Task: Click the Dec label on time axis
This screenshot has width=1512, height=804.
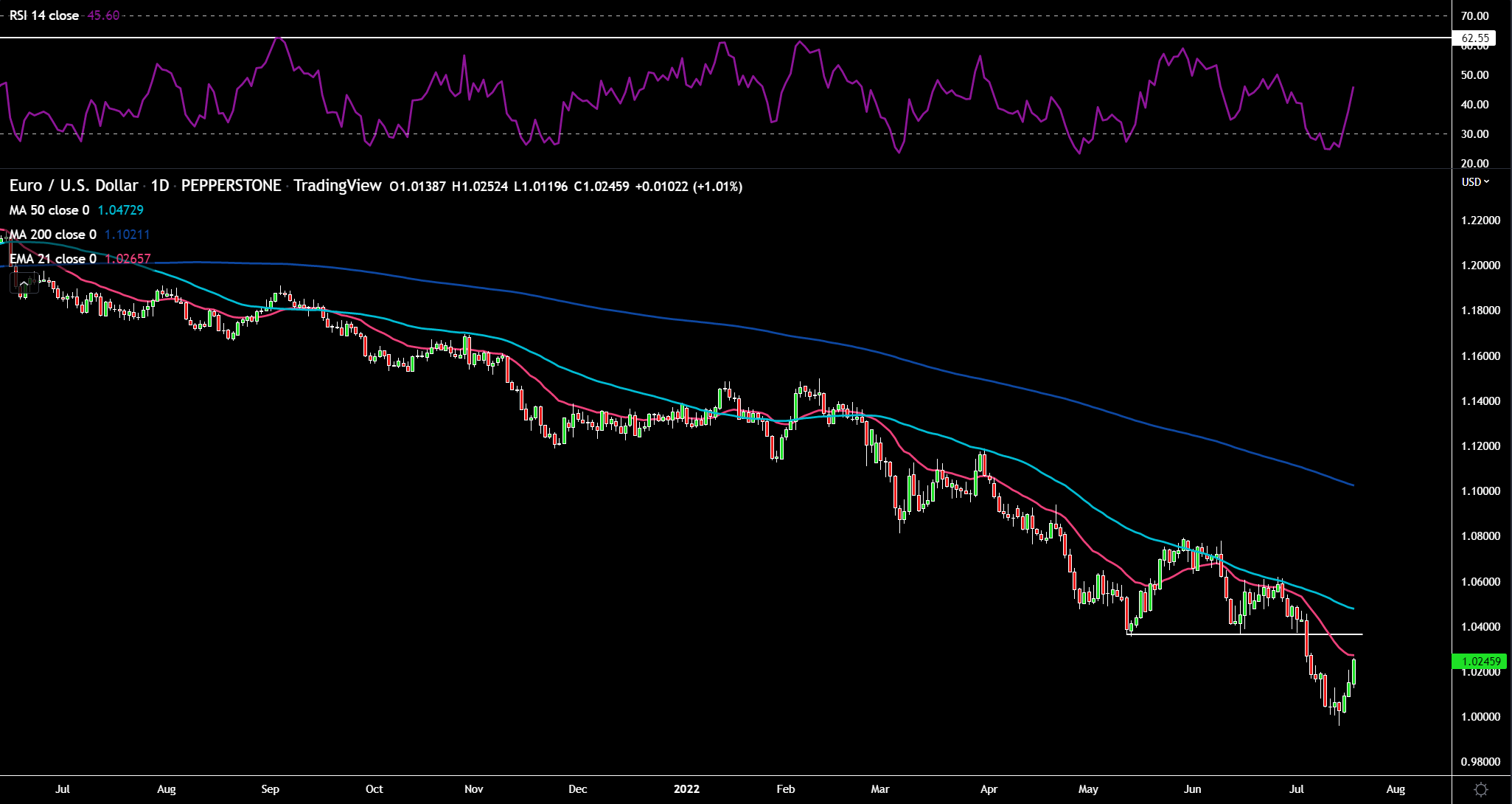Action: (578, 789)
